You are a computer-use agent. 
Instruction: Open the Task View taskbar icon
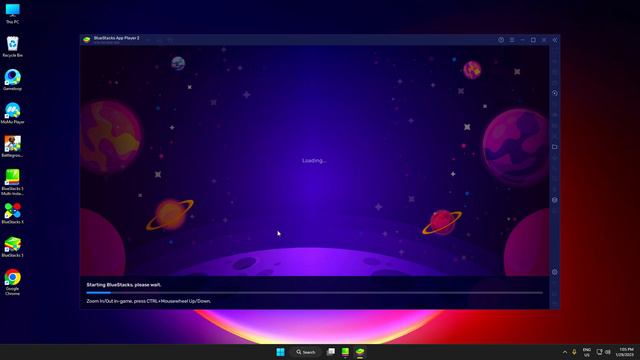coord(331,351)
